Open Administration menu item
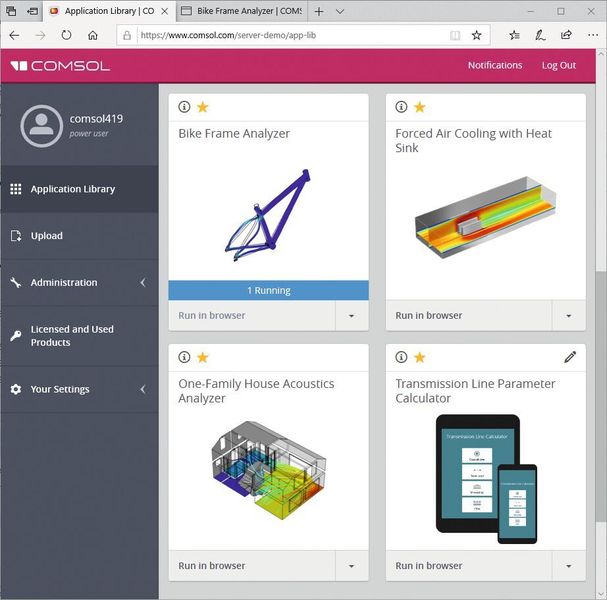This screenshot has width=607, height=600. 79,283
